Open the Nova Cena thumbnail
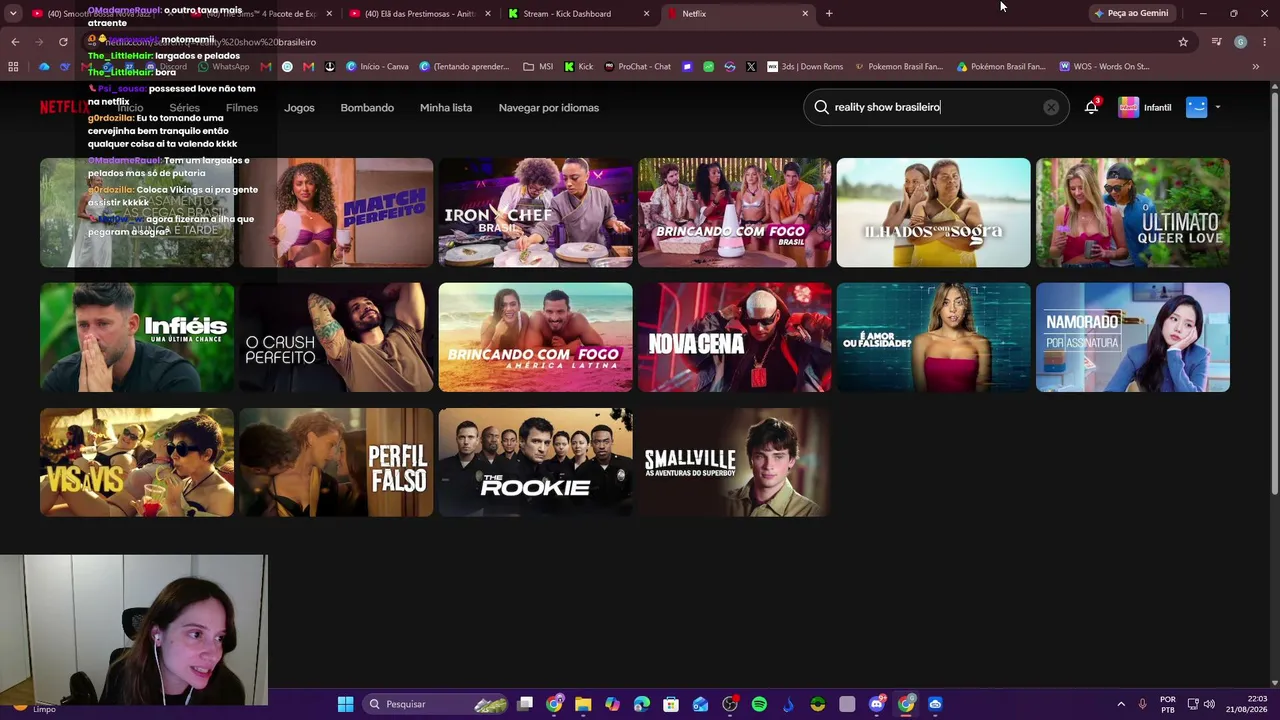 (734, 337)
